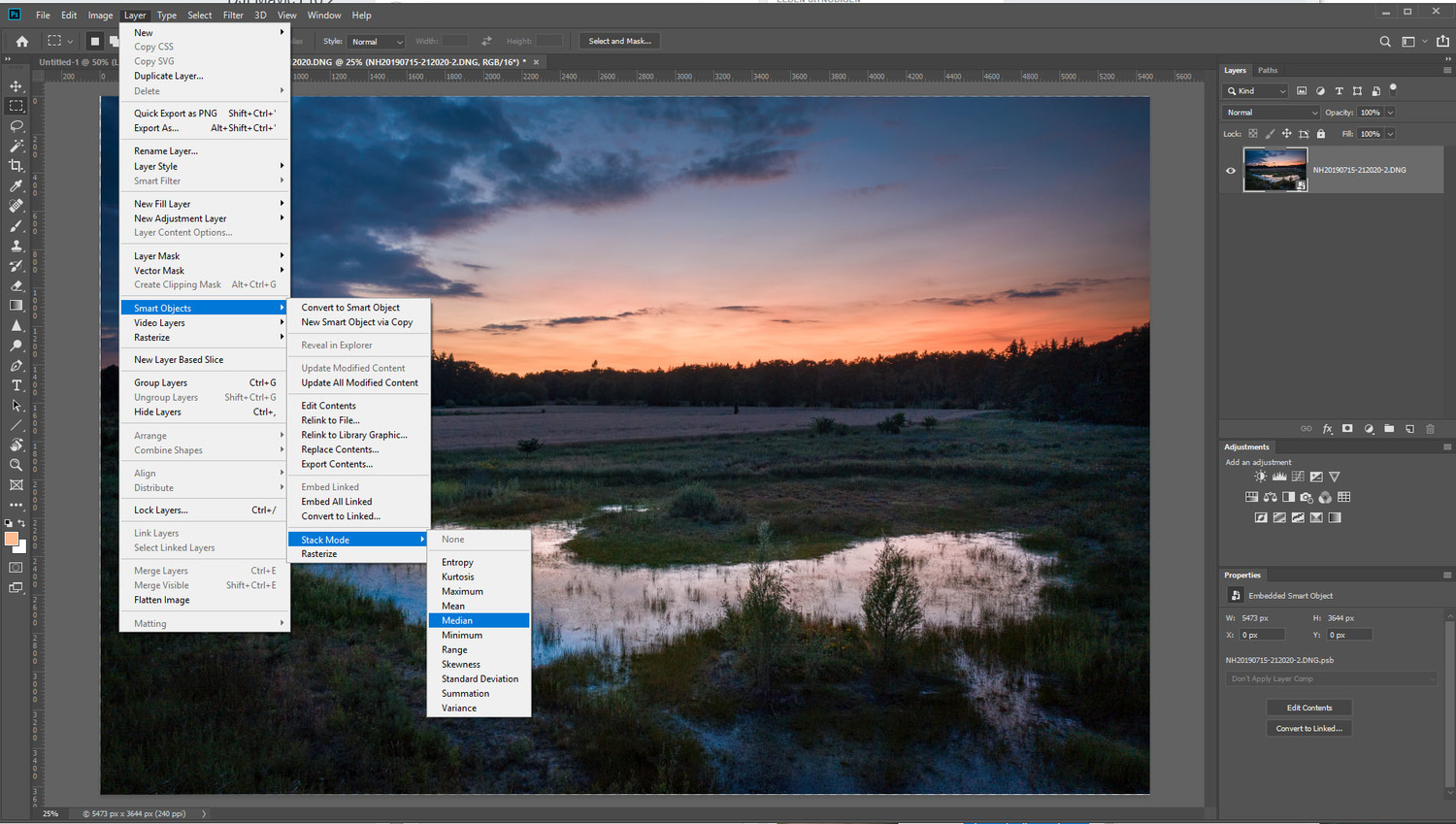
Task: Choose Flatten Image in Layer menu
Action: (x=205, y=600)
